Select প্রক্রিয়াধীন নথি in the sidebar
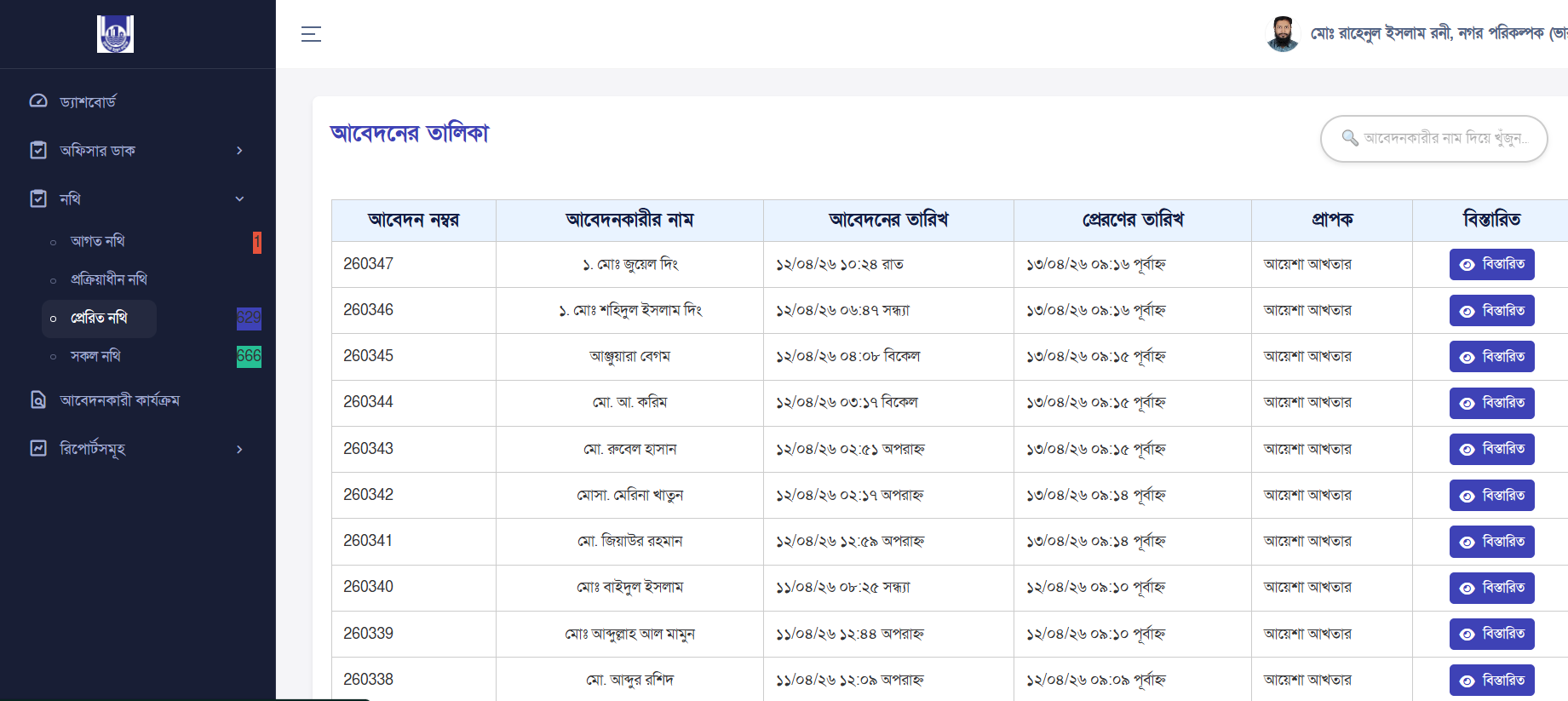 109,279
